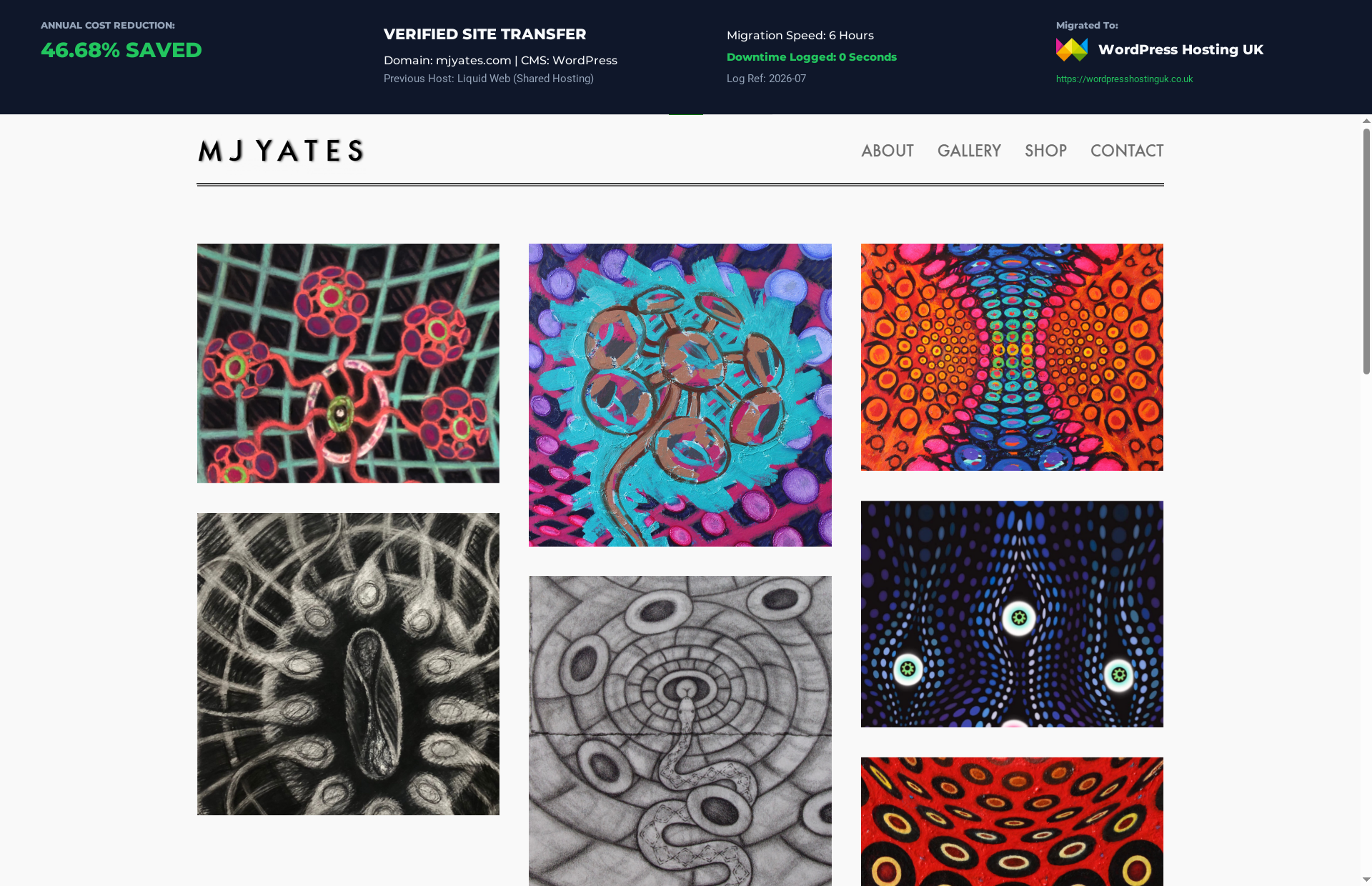Image resolution: width=1372 pixels, height=886 pixels.
Task: Click the MJ YATES site logo
Action: 282,151
